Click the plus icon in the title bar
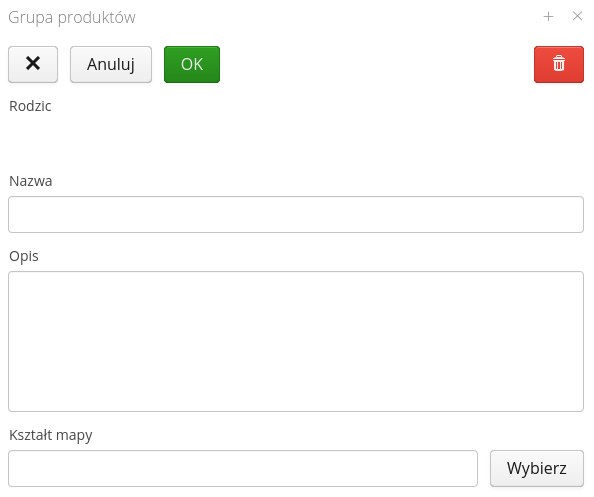Image resolution: width=594 pixels, height=497 pixels. click(x=548, y=16)
